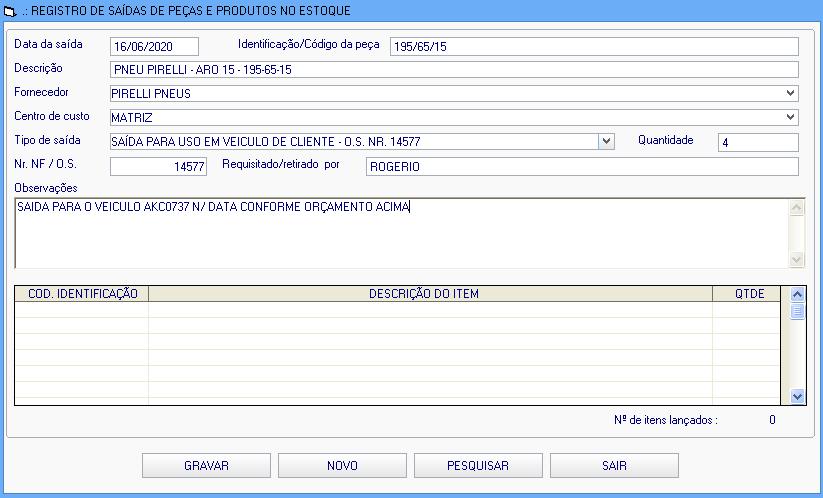Click the Nr. NF / O.S. field

pyautogui.click(x=159, y=166)
